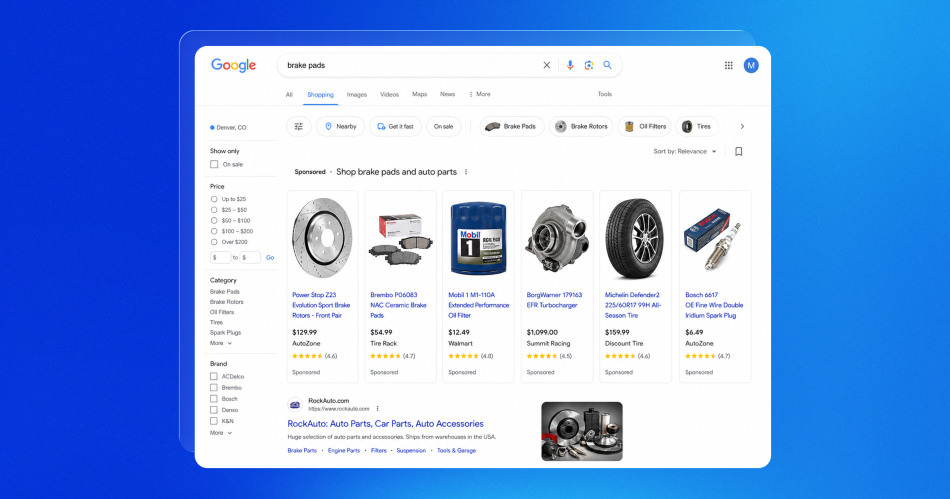Open the Tools & Garage sitelink
950x499 pixels.
coord(456,451)
